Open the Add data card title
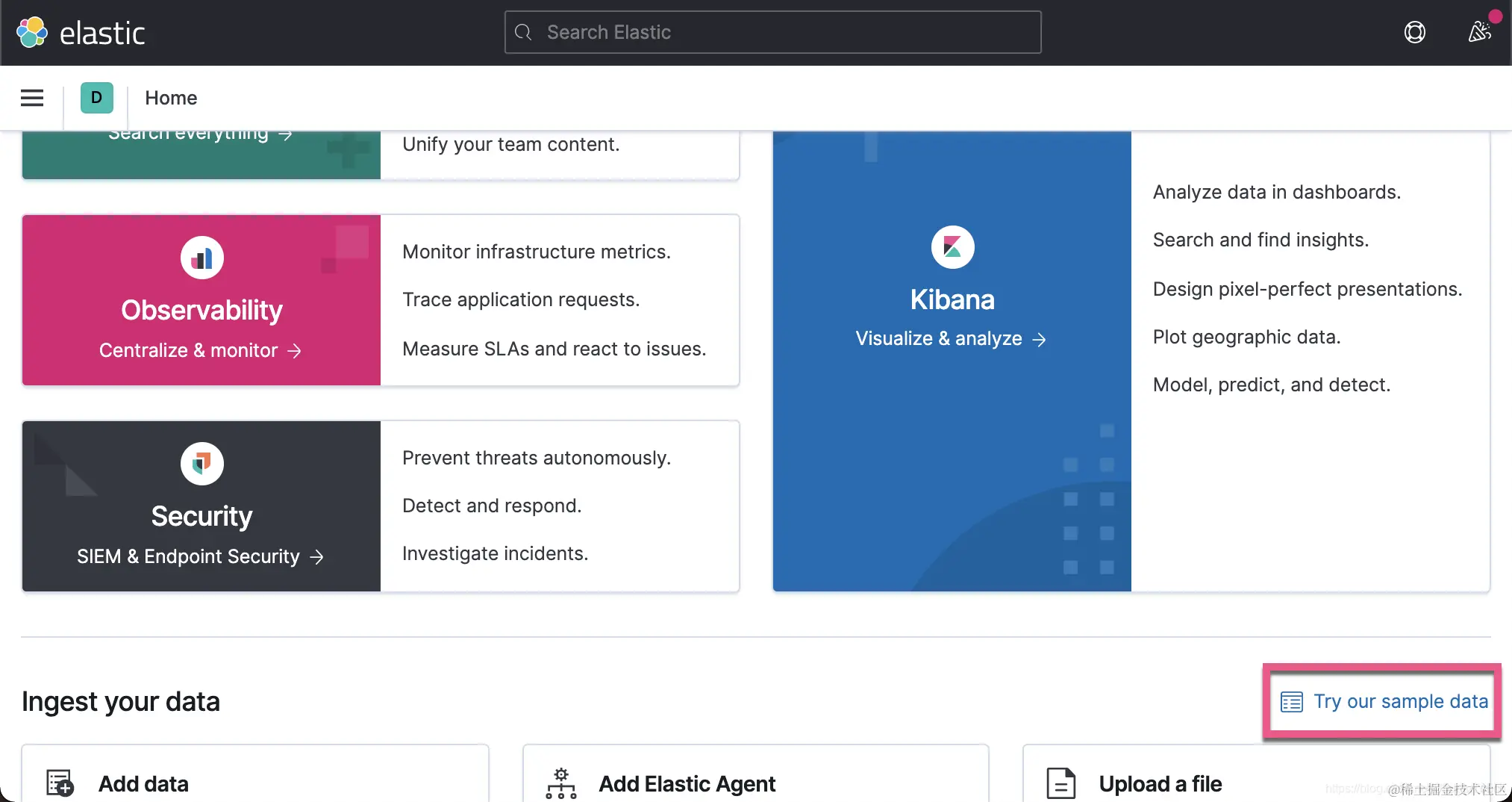 [143, 784]
